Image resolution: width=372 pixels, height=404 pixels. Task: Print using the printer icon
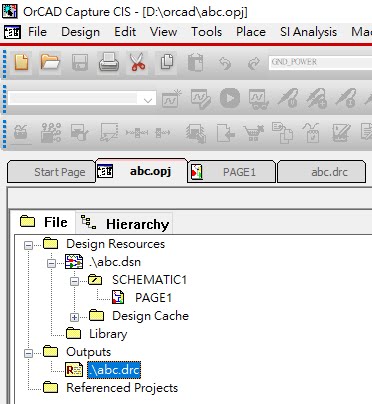coord(109,62)
